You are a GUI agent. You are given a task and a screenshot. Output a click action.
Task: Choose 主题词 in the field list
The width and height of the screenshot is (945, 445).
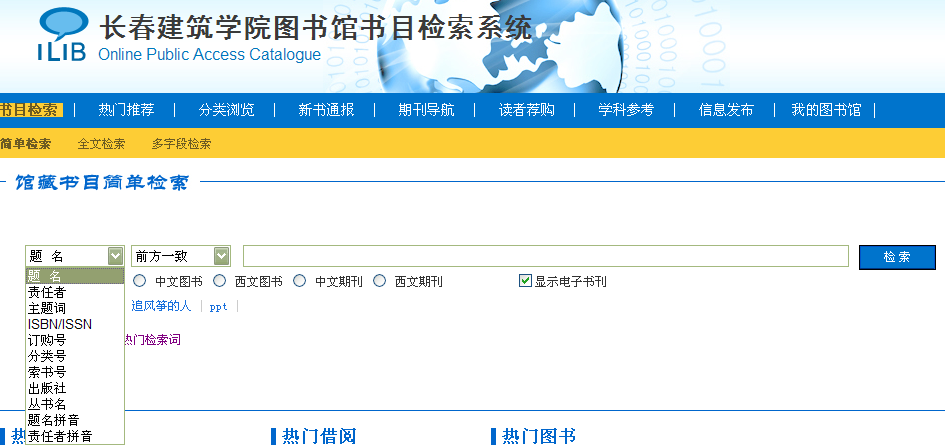[75, 308]
